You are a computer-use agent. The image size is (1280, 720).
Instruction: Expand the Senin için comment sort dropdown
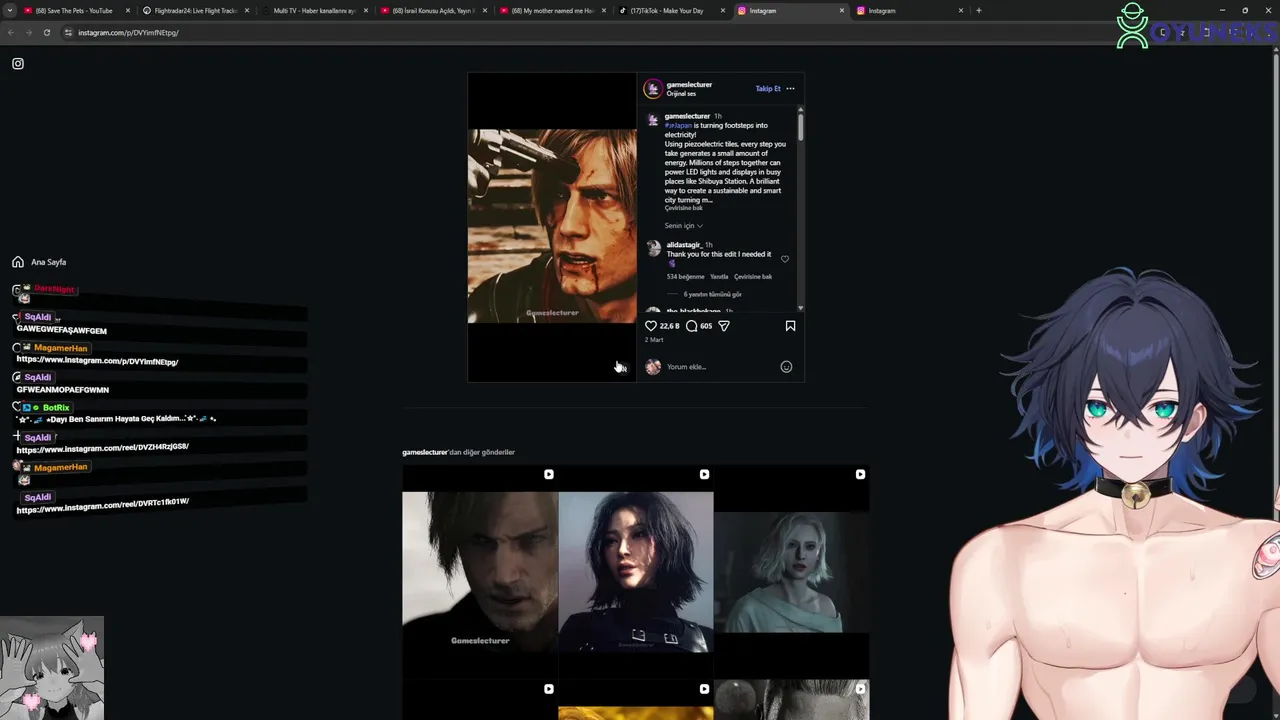pyautogui.click(x=683, y=226)
